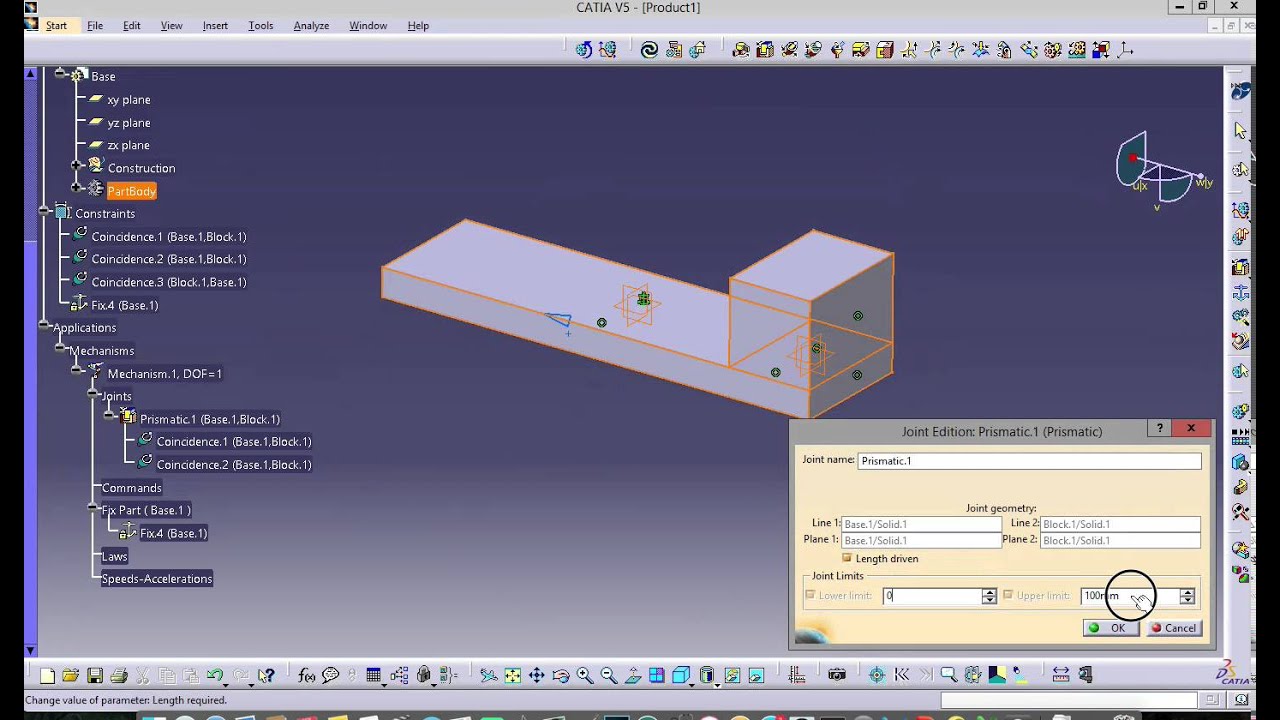Open the Formula f(x) tool

point(306,676)
